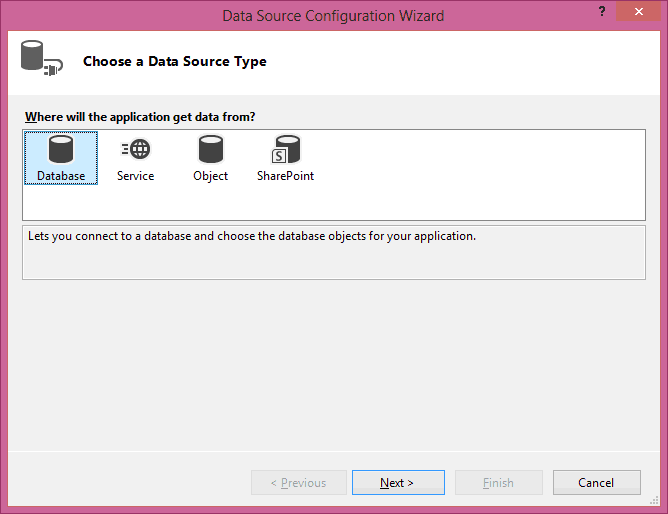Click the "Database" text label
Screen dimensions: 668x514
click(x=61, y=176)
